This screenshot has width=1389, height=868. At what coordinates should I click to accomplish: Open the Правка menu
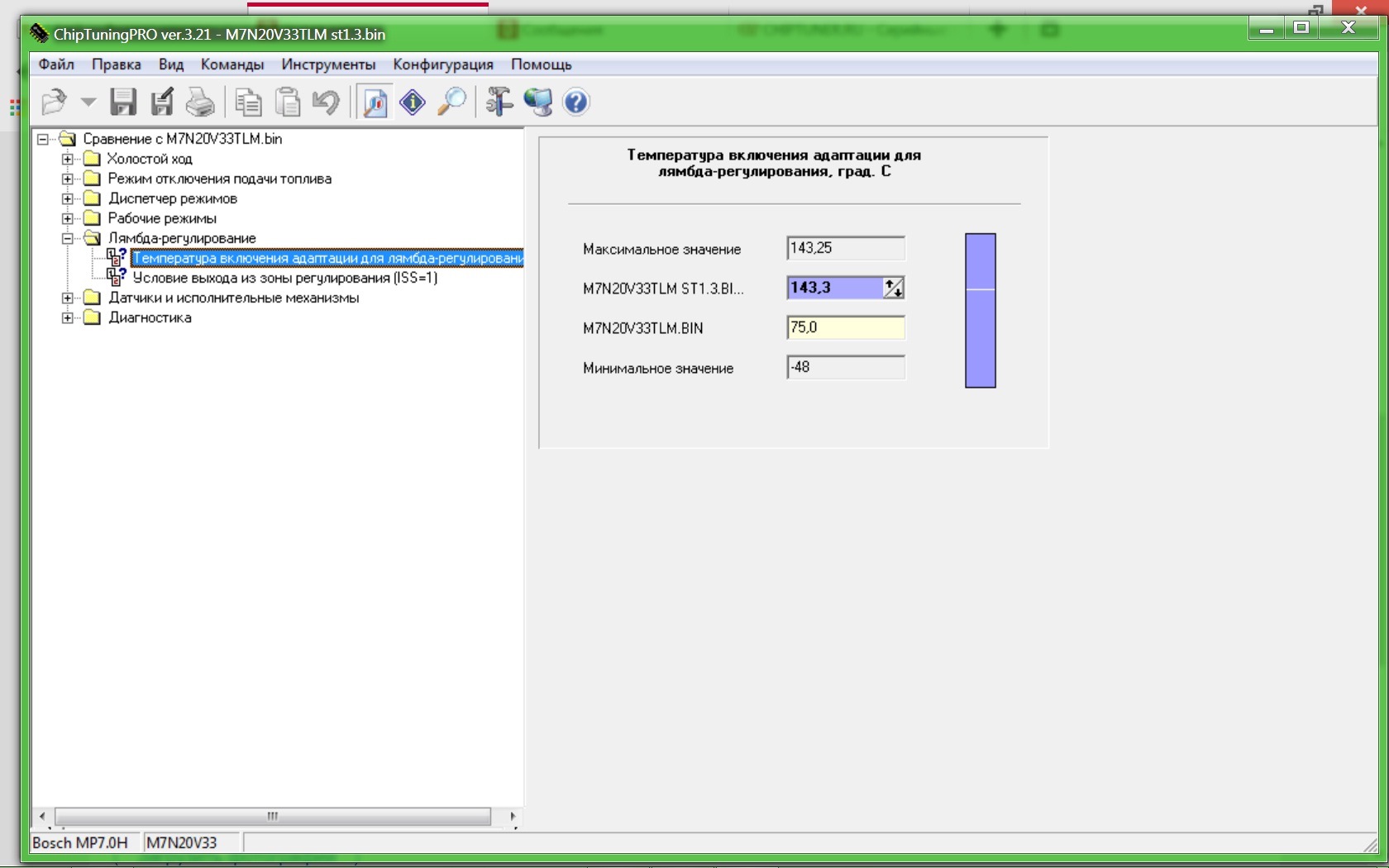pyautogui.click(x=117, y=64)
